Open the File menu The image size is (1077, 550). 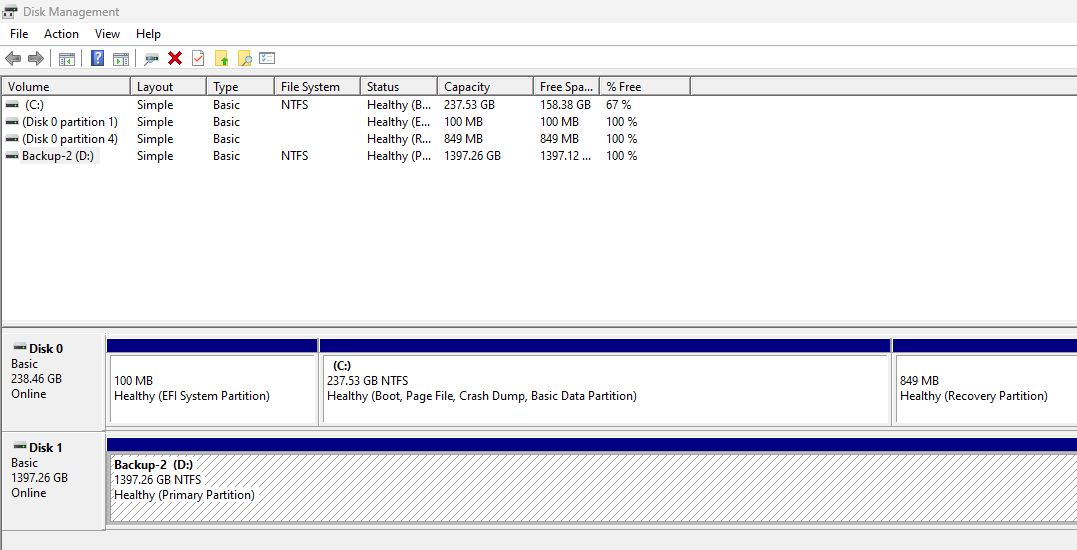pos(19,34)
